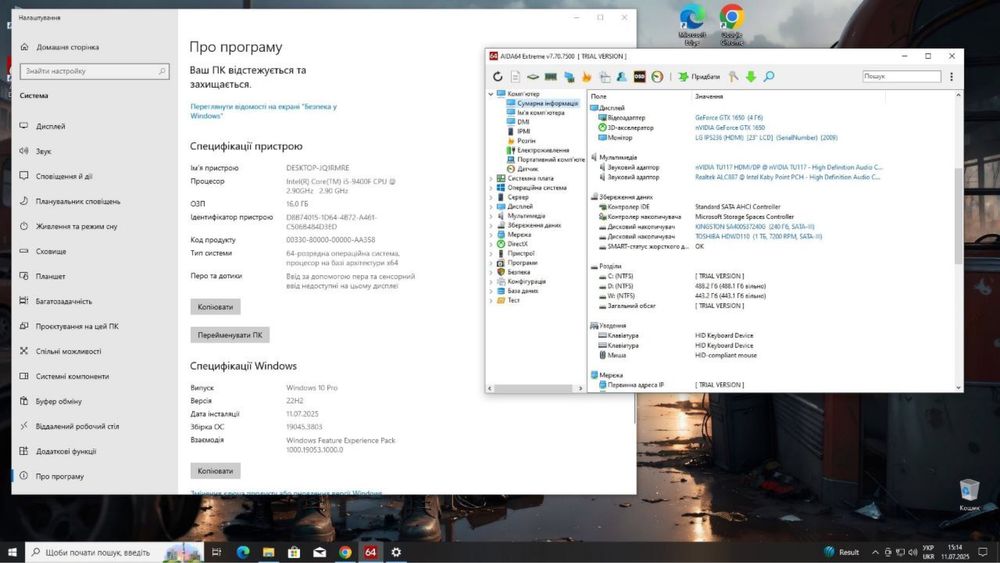Select Електроживлення tree item

pos(543,150)
